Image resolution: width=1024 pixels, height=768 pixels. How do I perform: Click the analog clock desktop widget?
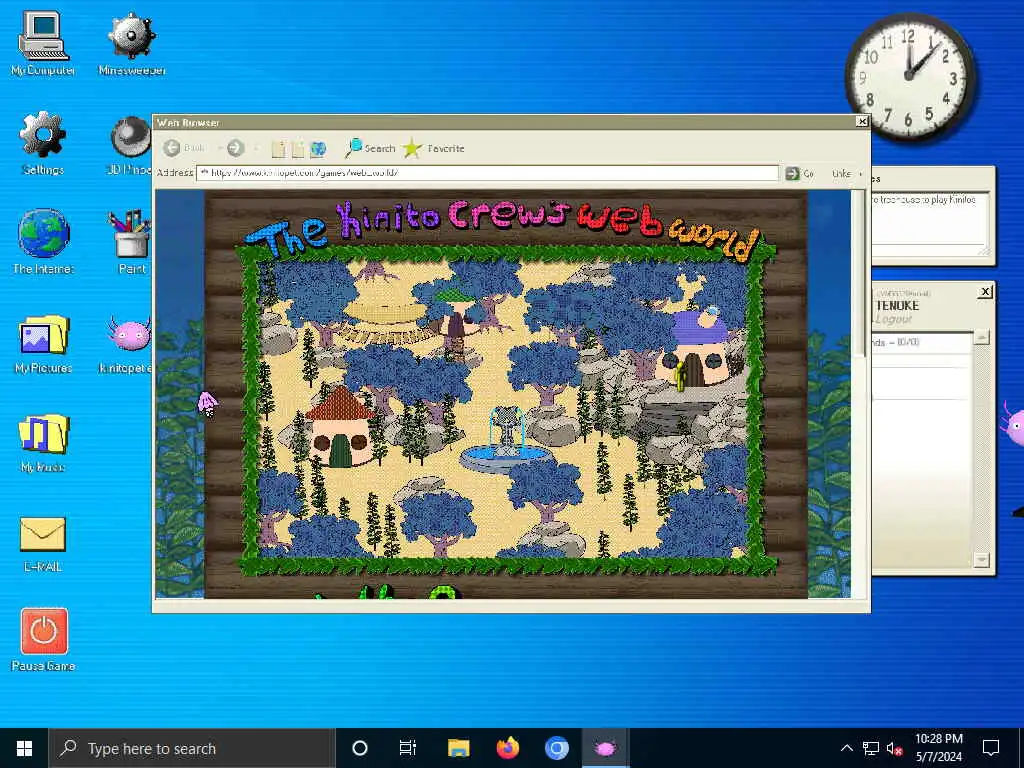(x=910, y=77)
